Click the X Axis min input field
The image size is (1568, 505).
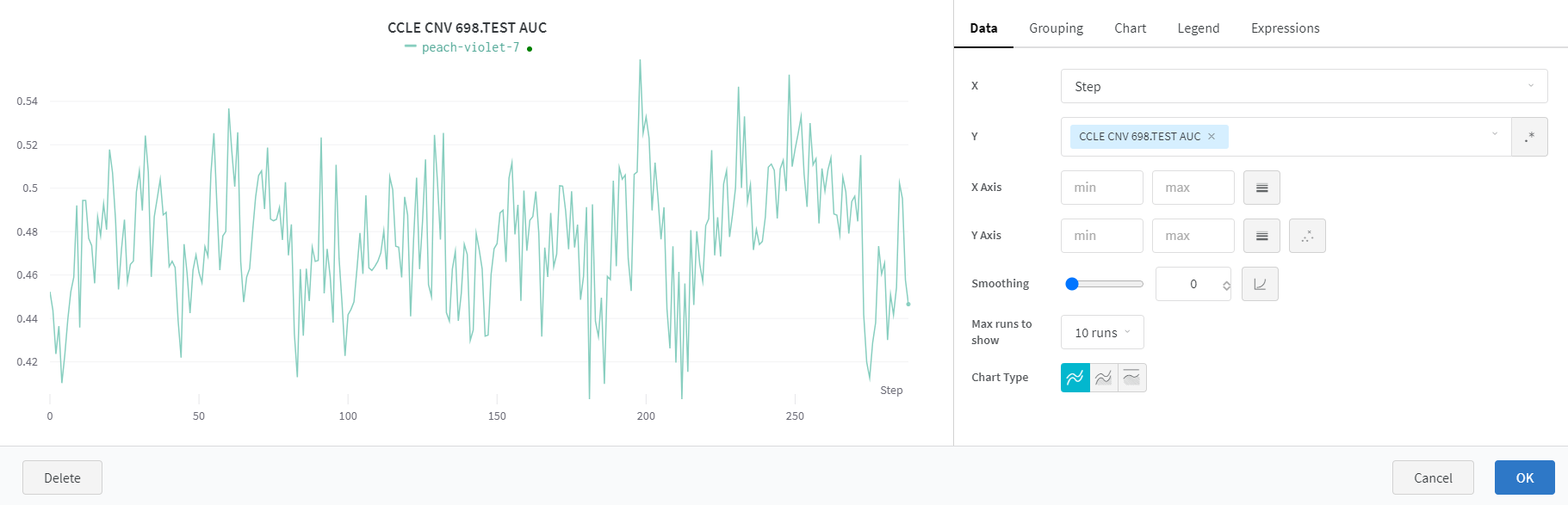1101,188
